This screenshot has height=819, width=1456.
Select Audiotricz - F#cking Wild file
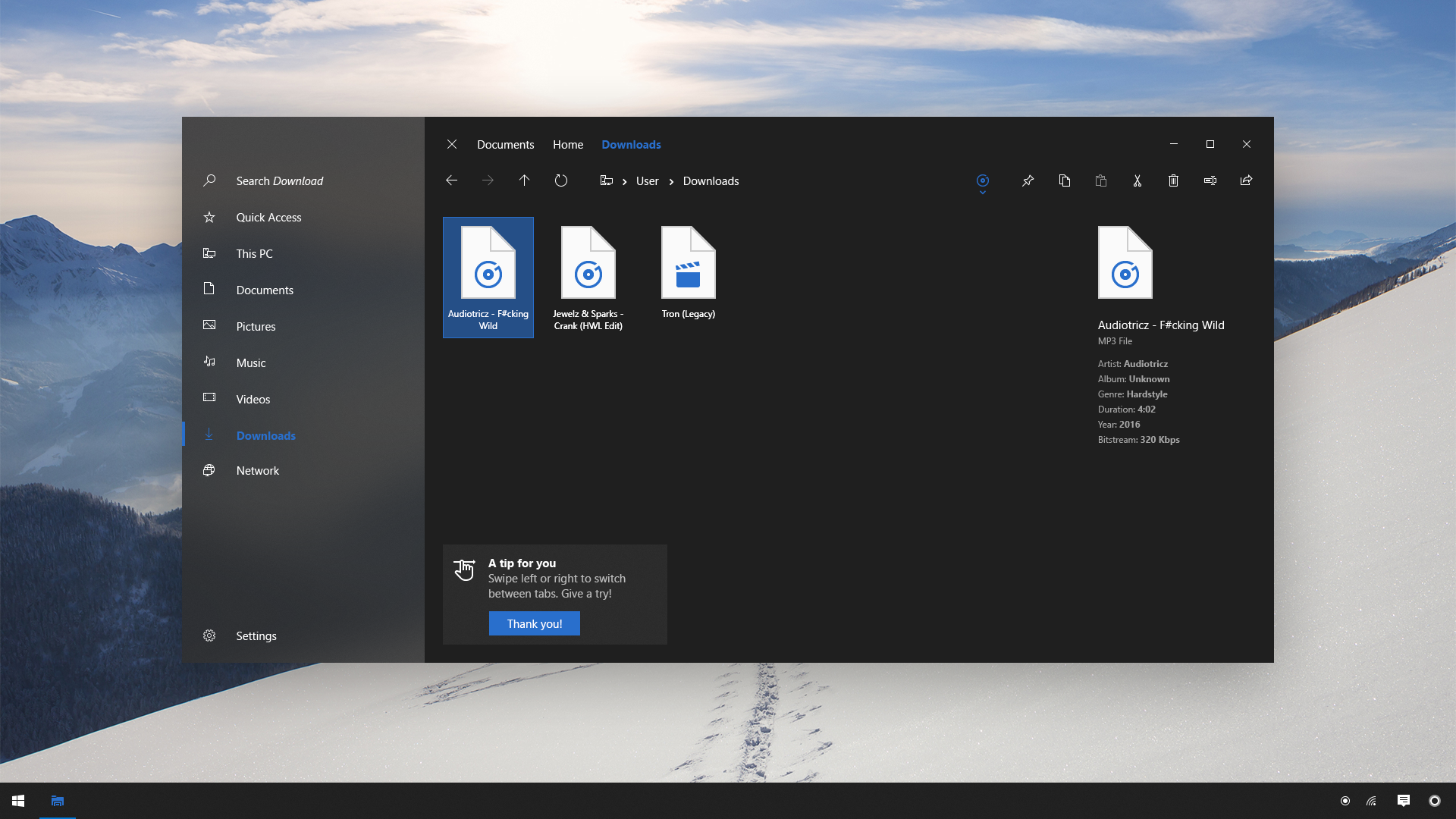pyautogui.click(x=488, y=278)
